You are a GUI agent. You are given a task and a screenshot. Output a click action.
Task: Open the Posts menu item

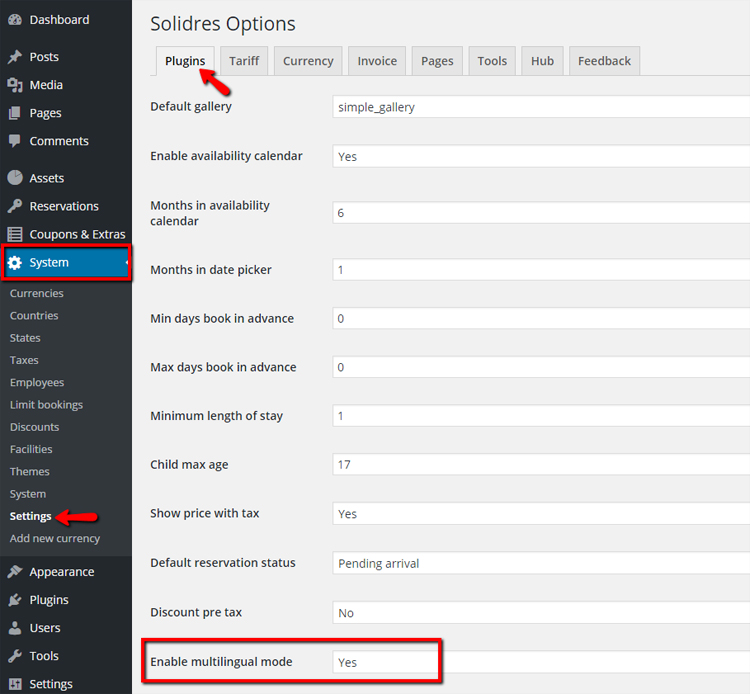tap(44, 56)
